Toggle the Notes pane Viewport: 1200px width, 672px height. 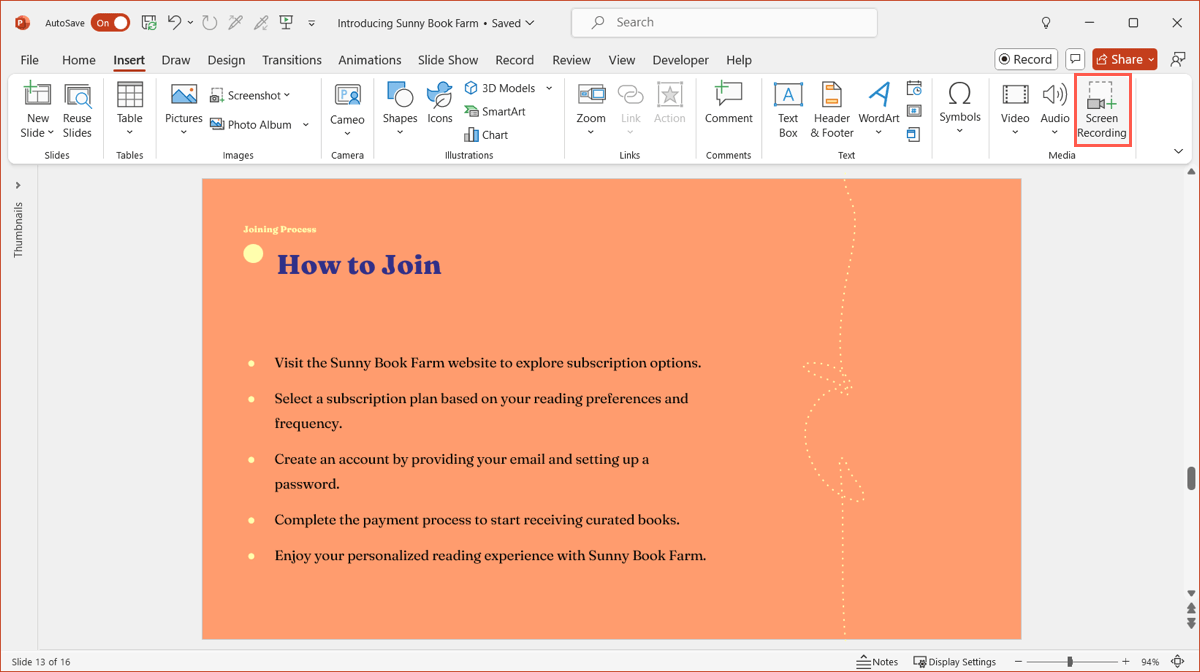[x=877, y=662]
